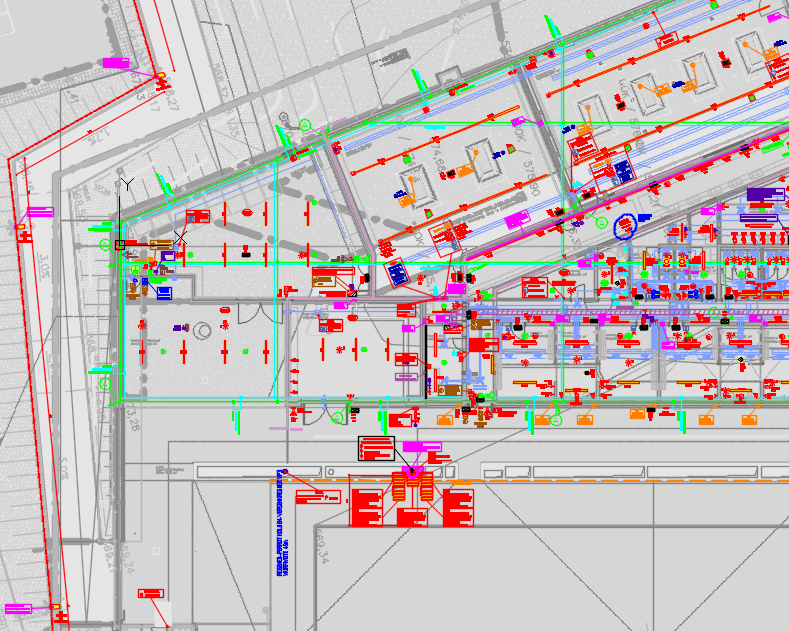Click the slope text 3,0% on left strip

[x=44, y=266]
